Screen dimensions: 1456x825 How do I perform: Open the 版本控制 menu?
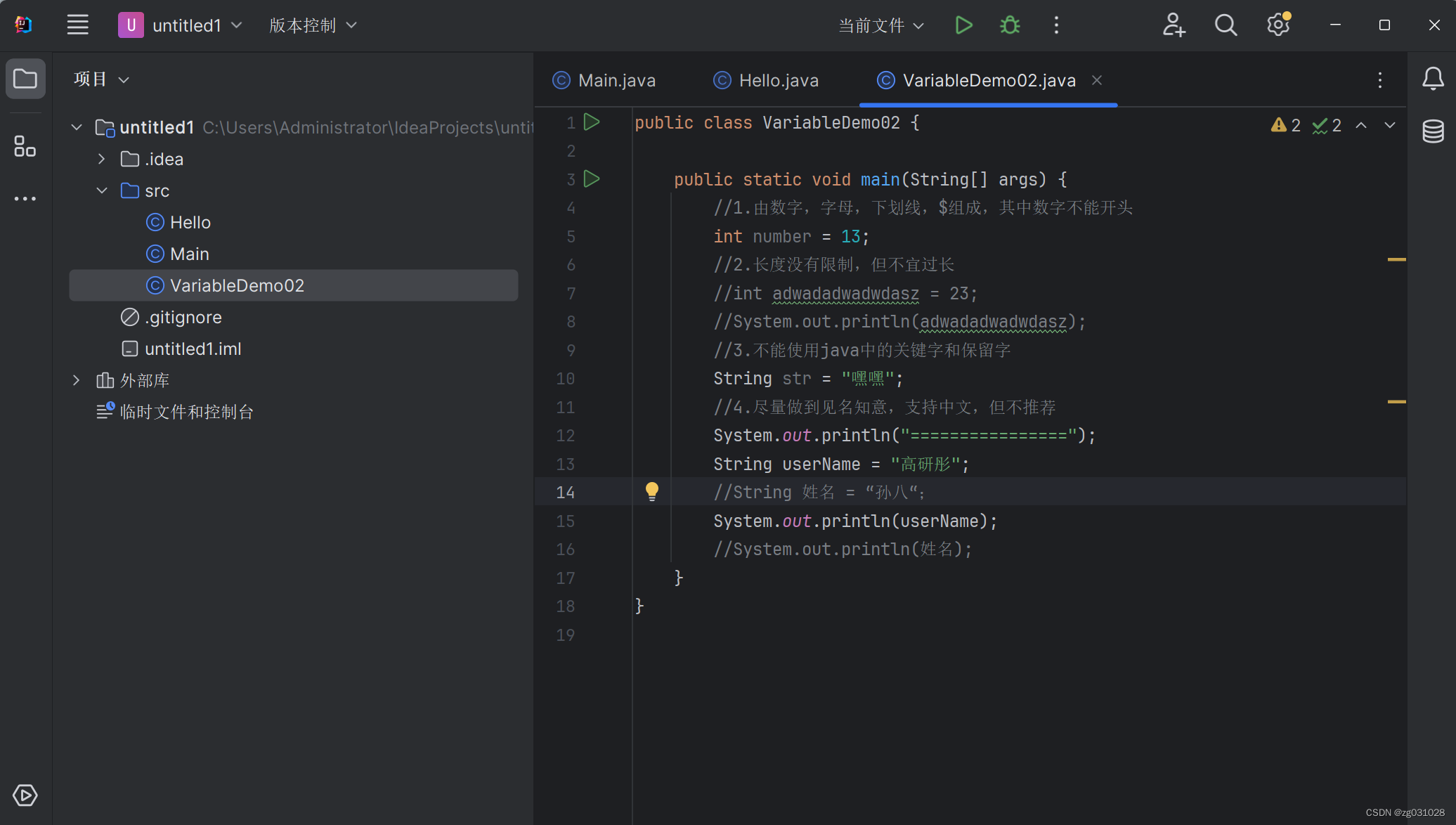pyautogui.click(x=313, y=25)
